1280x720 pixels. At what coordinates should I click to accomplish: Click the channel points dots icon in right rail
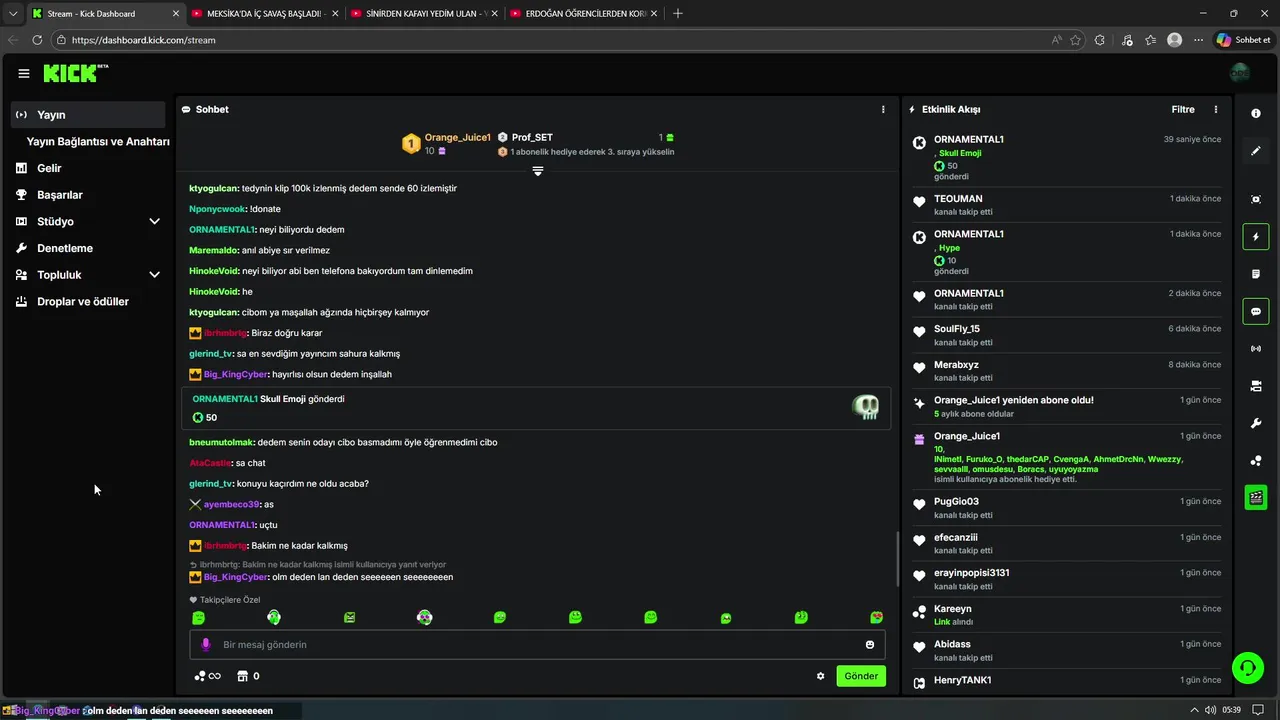(x=1256, y=461)
